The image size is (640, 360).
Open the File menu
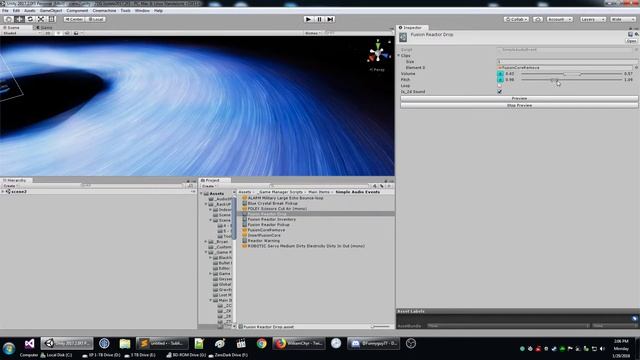pyautogui.click(x=5, y=11)
